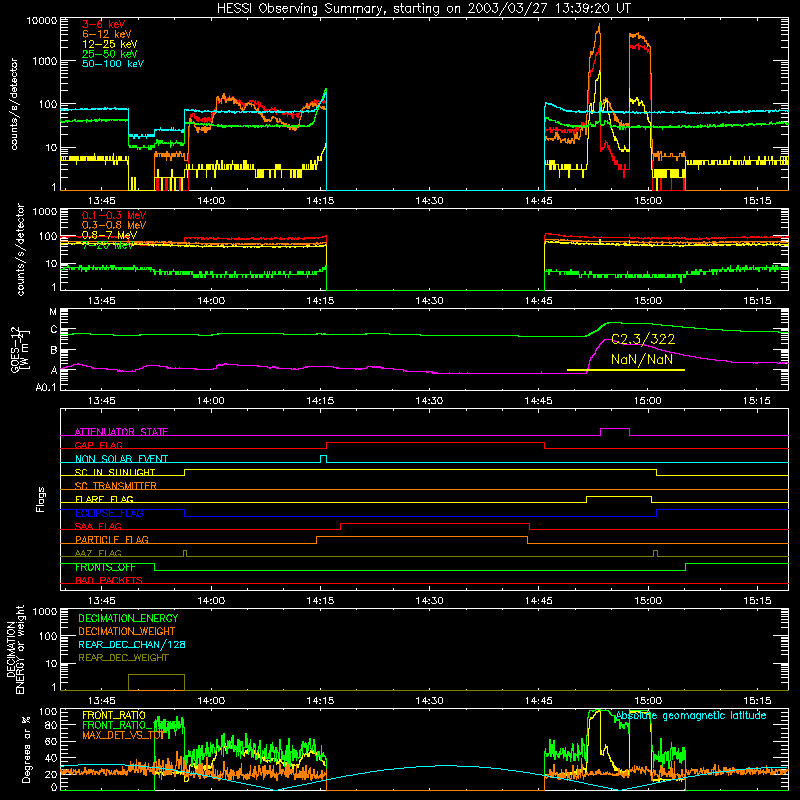Click the 10000 y-axis label of top panel
The width and height of the screenshot is (800, 800).
point(42,21)
